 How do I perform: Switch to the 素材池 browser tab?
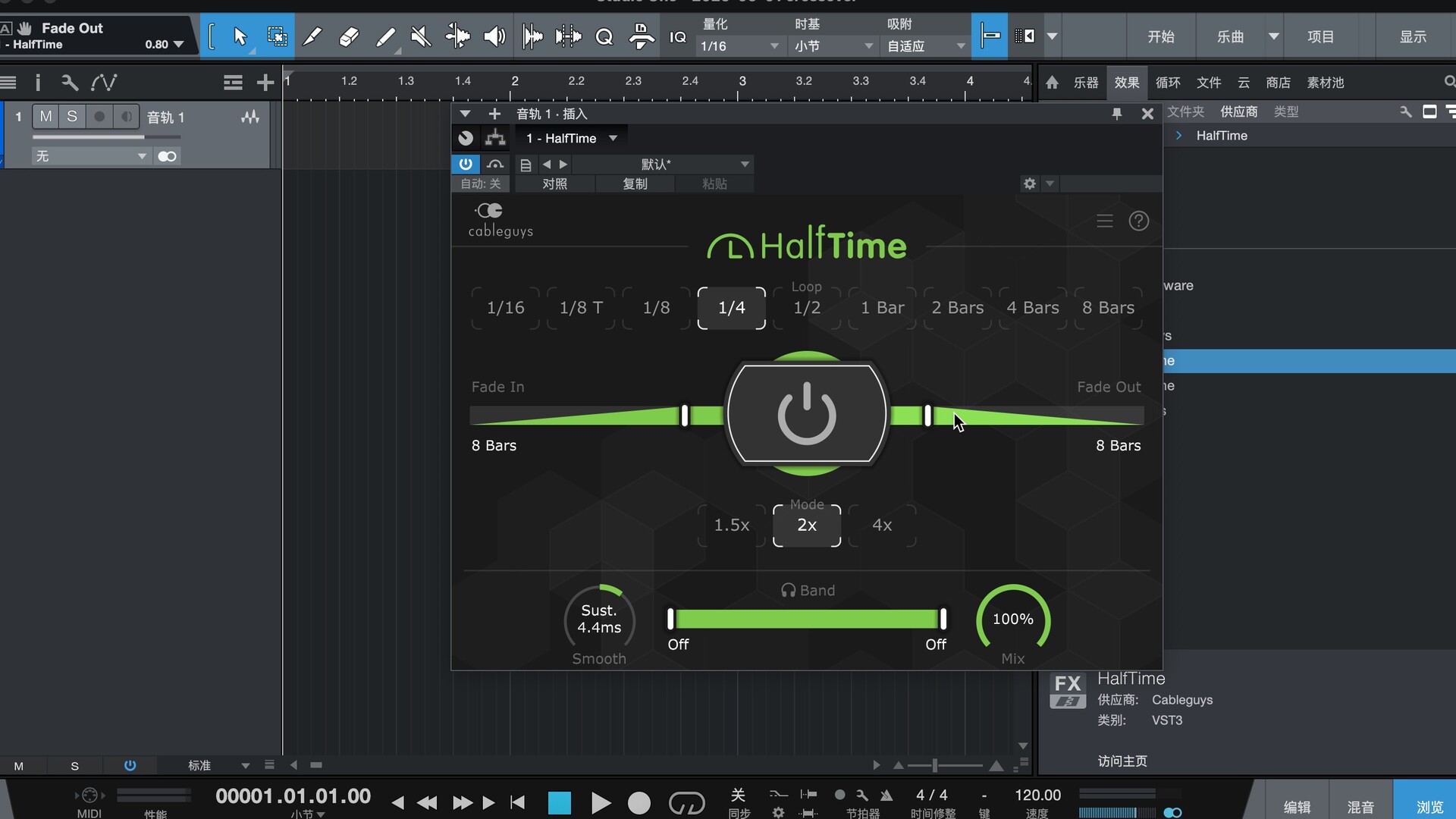click(x=1326, y=82)
